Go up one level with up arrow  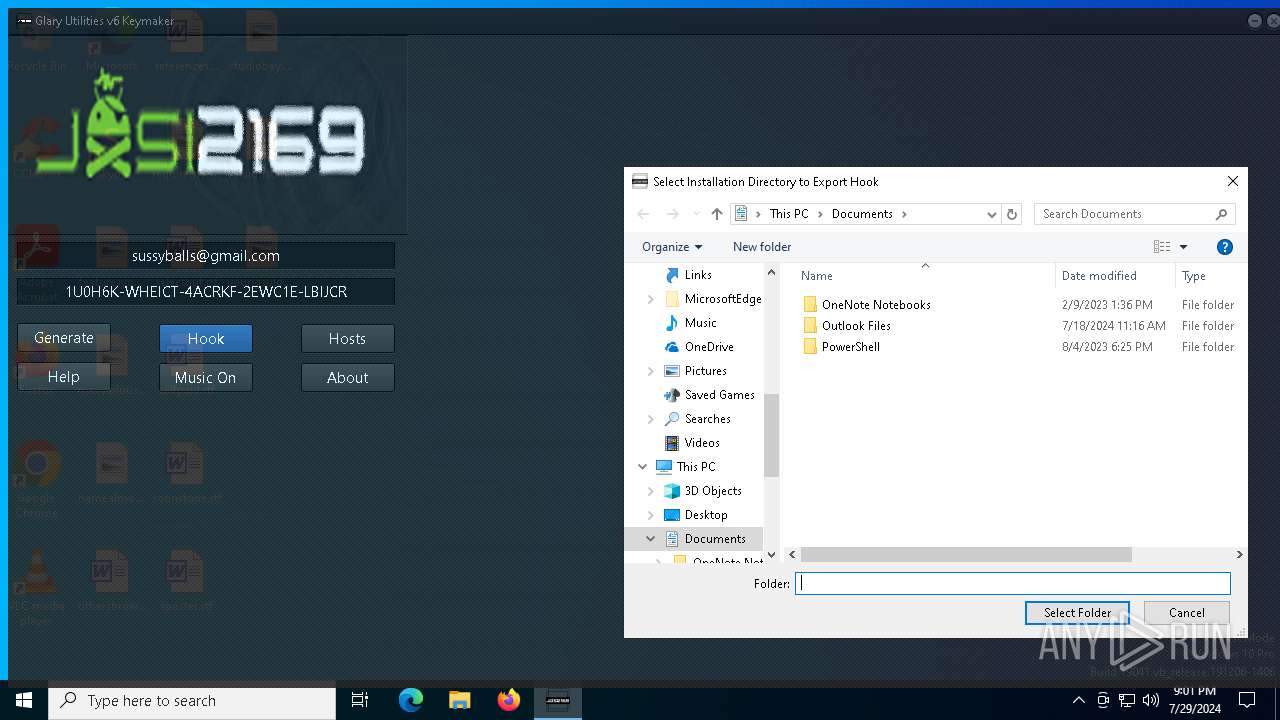pyautogui.click(x=717, y=214)
